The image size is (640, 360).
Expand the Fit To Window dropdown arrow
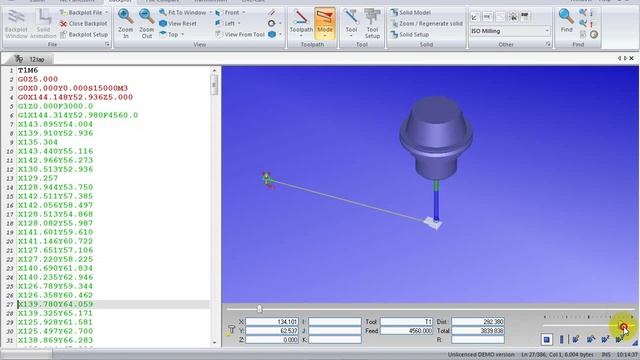(211, 13)
